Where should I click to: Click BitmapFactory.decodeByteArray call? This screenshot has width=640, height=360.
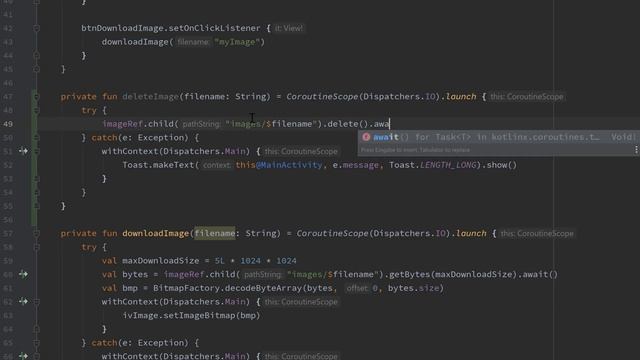(x=228, y=288)
